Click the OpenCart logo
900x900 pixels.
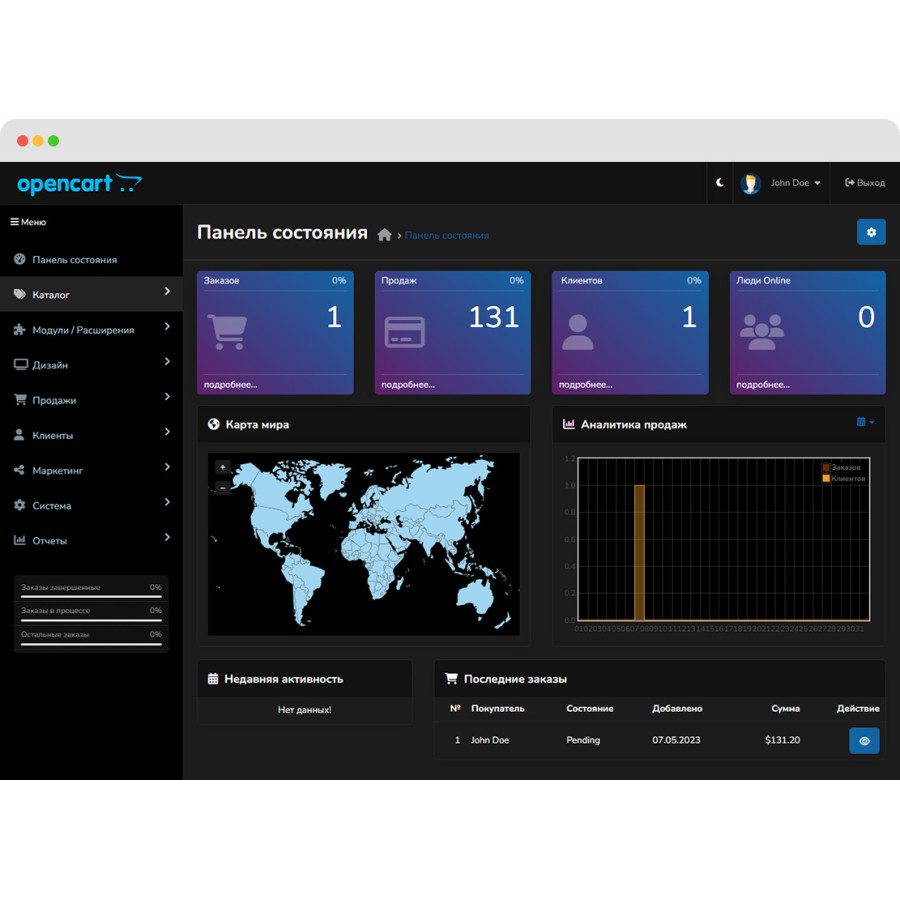[x=79, y=184]
